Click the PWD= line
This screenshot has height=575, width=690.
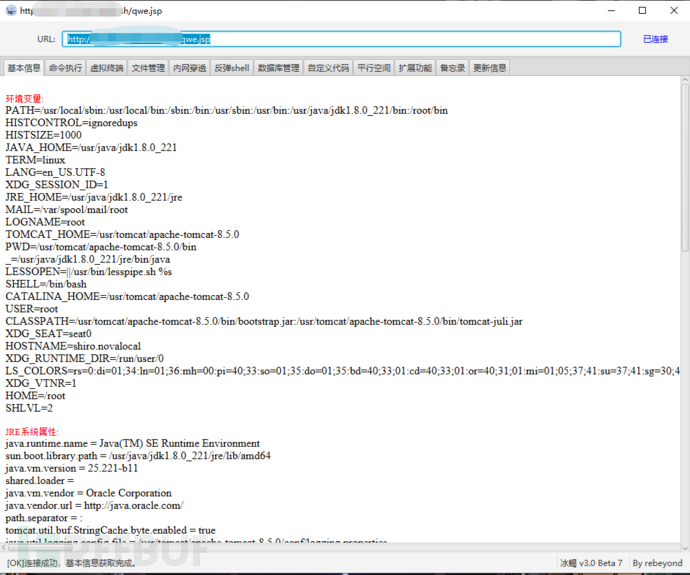tap(101, 246)
